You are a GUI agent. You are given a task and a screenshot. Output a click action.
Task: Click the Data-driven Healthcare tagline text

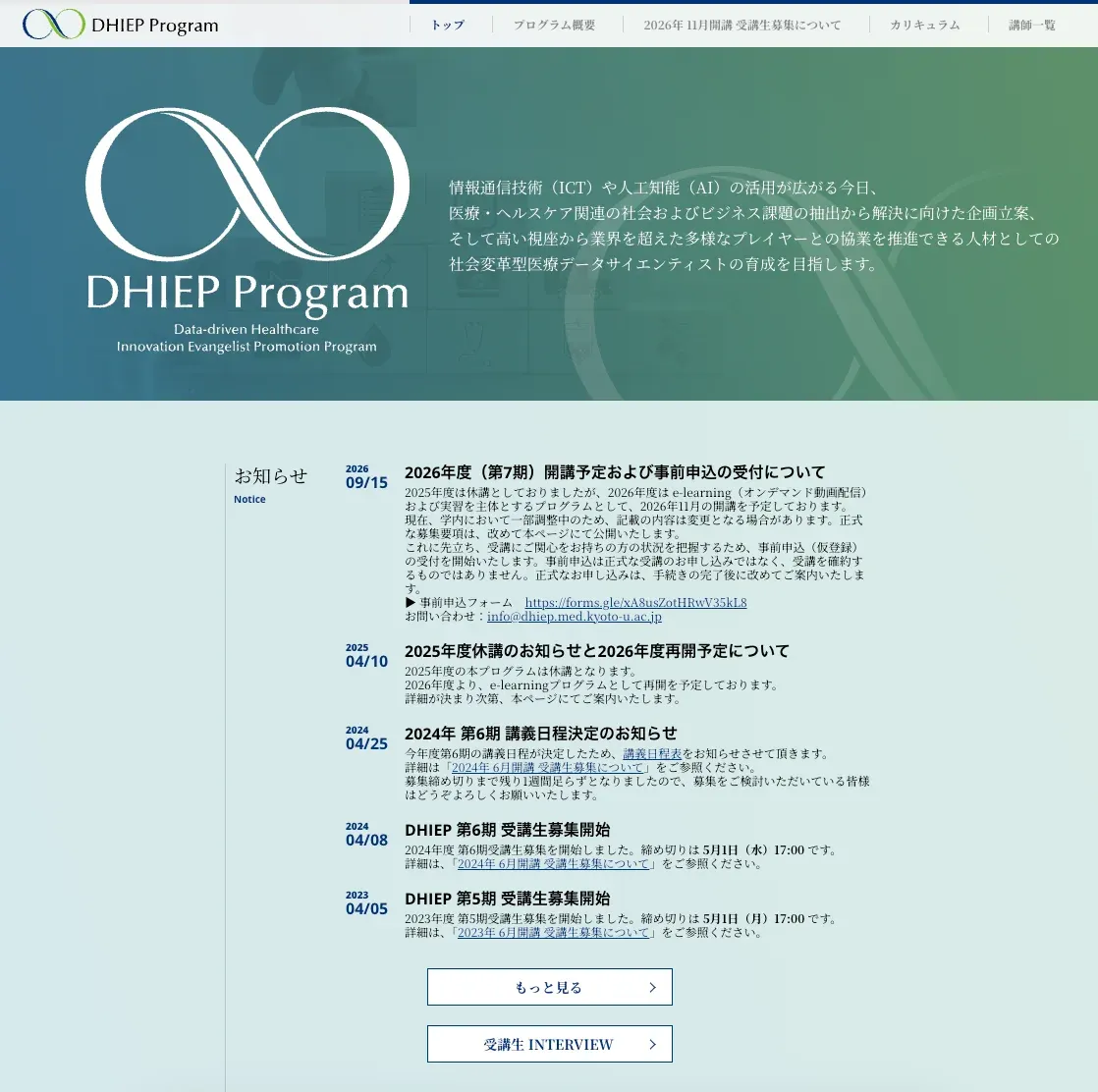click(x=247, y=329)
